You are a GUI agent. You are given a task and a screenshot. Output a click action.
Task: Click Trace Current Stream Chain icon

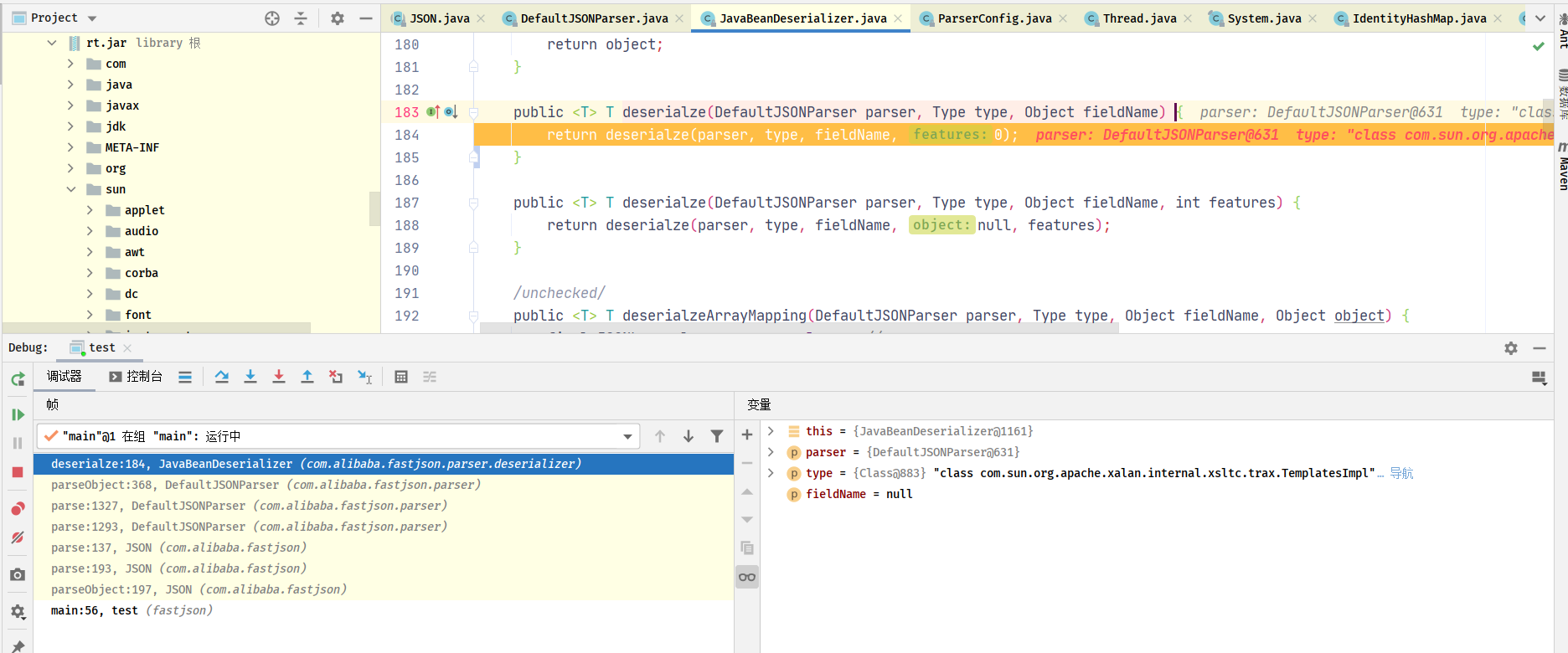coord(430,377)
